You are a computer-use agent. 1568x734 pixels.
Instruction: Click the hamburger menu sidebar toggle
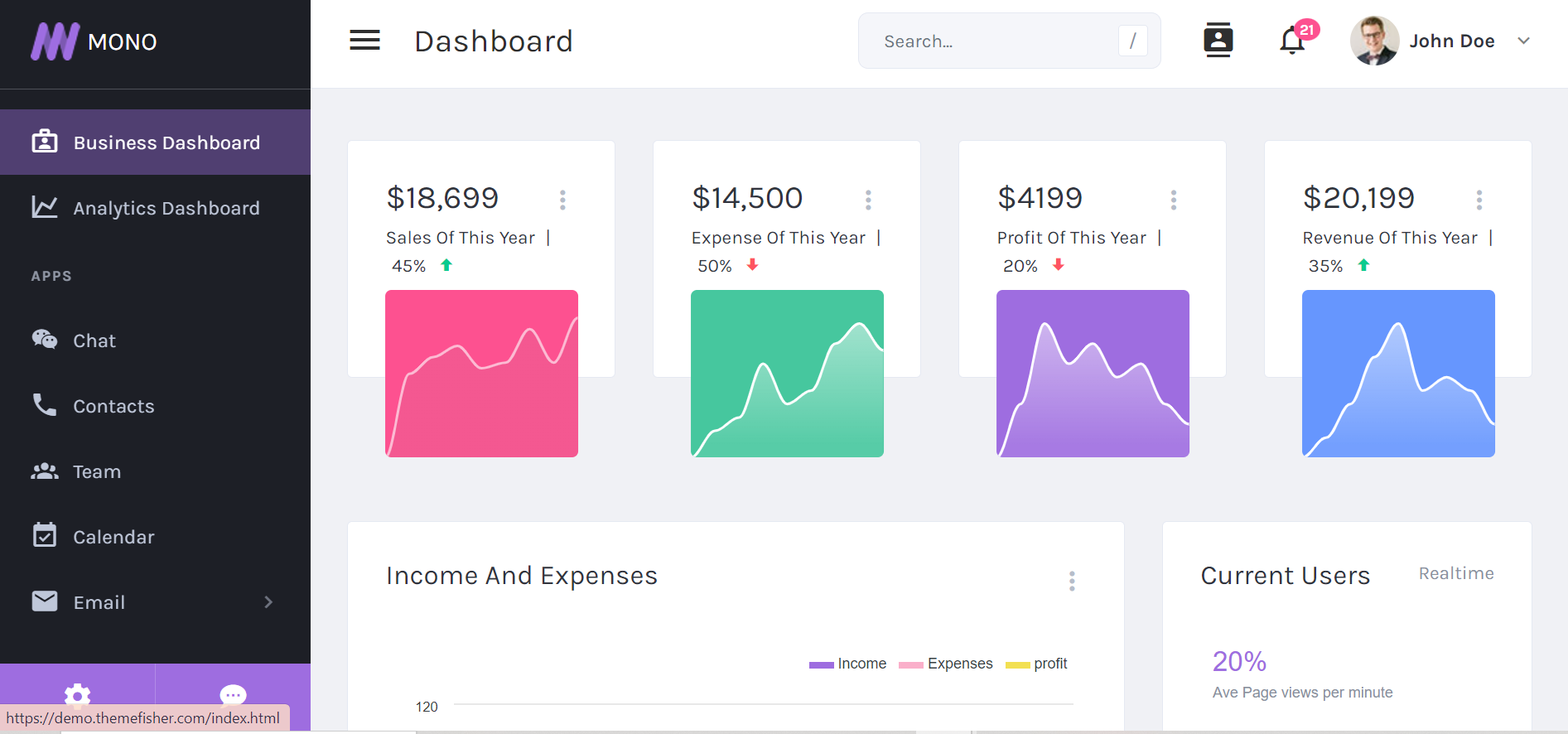tap(364, 41)
